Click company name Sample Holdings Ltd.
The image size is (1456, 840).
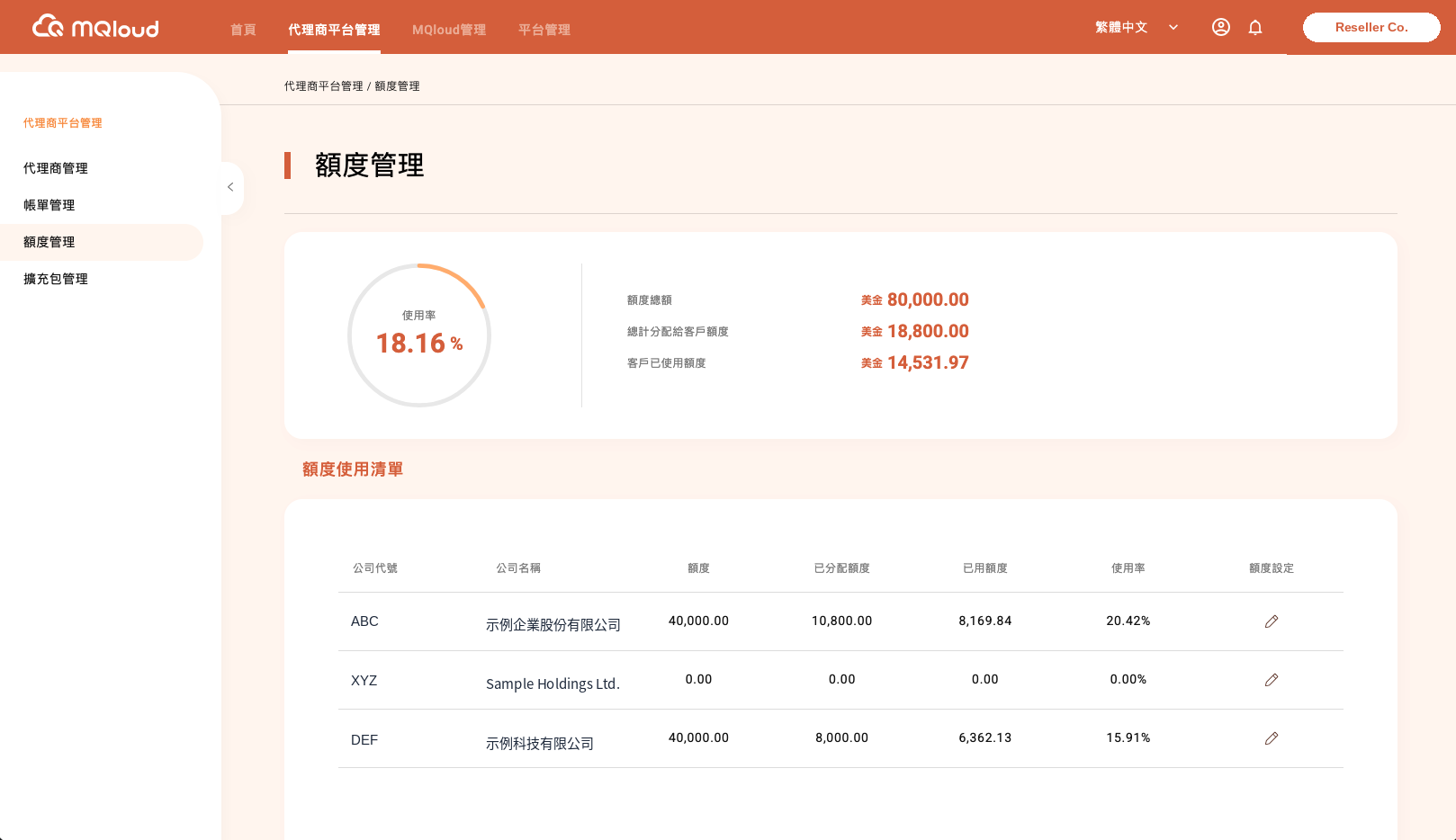(553, 684)
